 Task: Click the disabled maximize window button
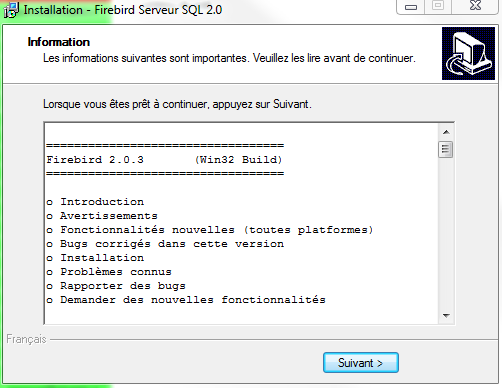[x=438, y=6]
